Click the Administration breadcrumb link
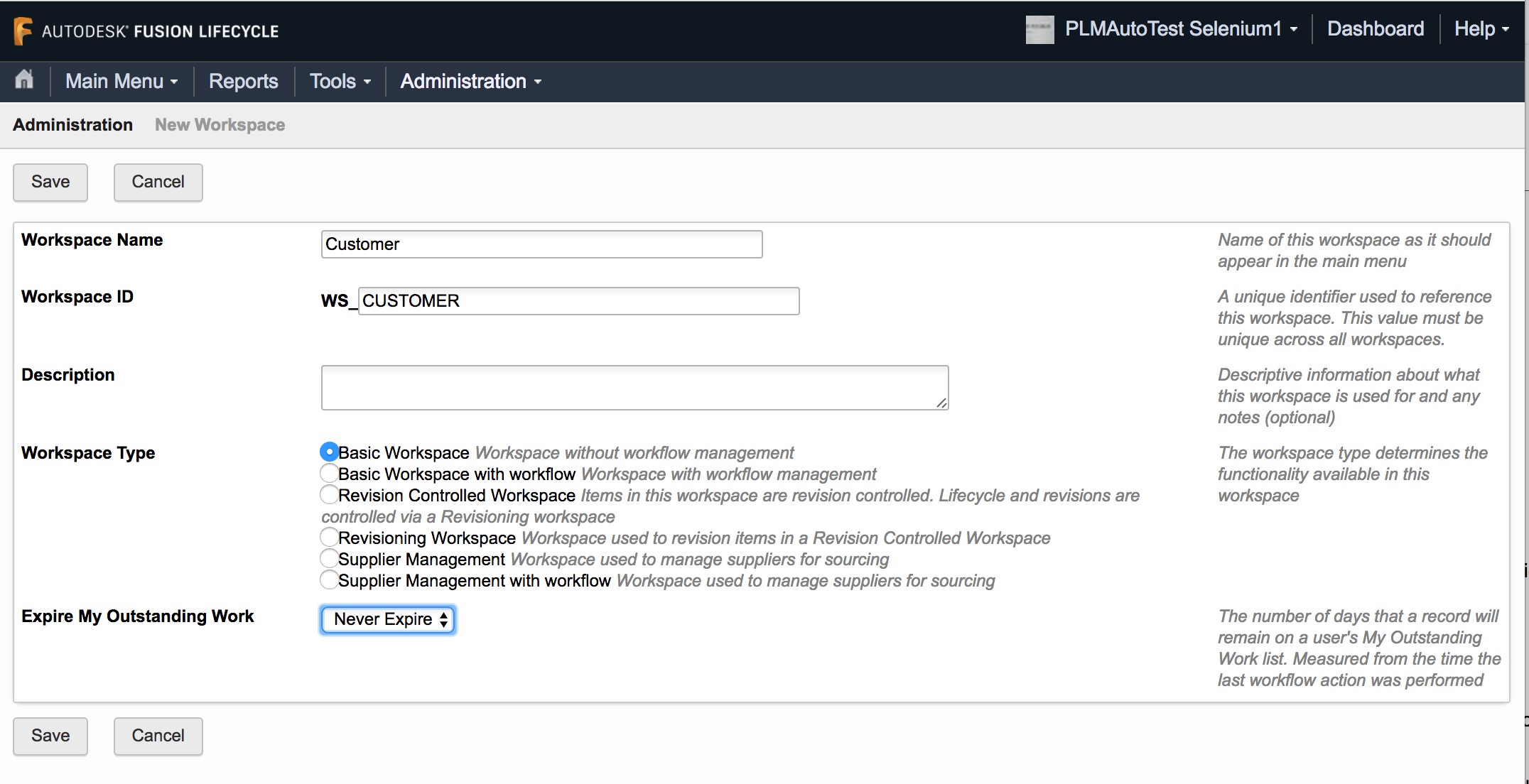Screen dimensions: 1529x784 pos(72,124)
